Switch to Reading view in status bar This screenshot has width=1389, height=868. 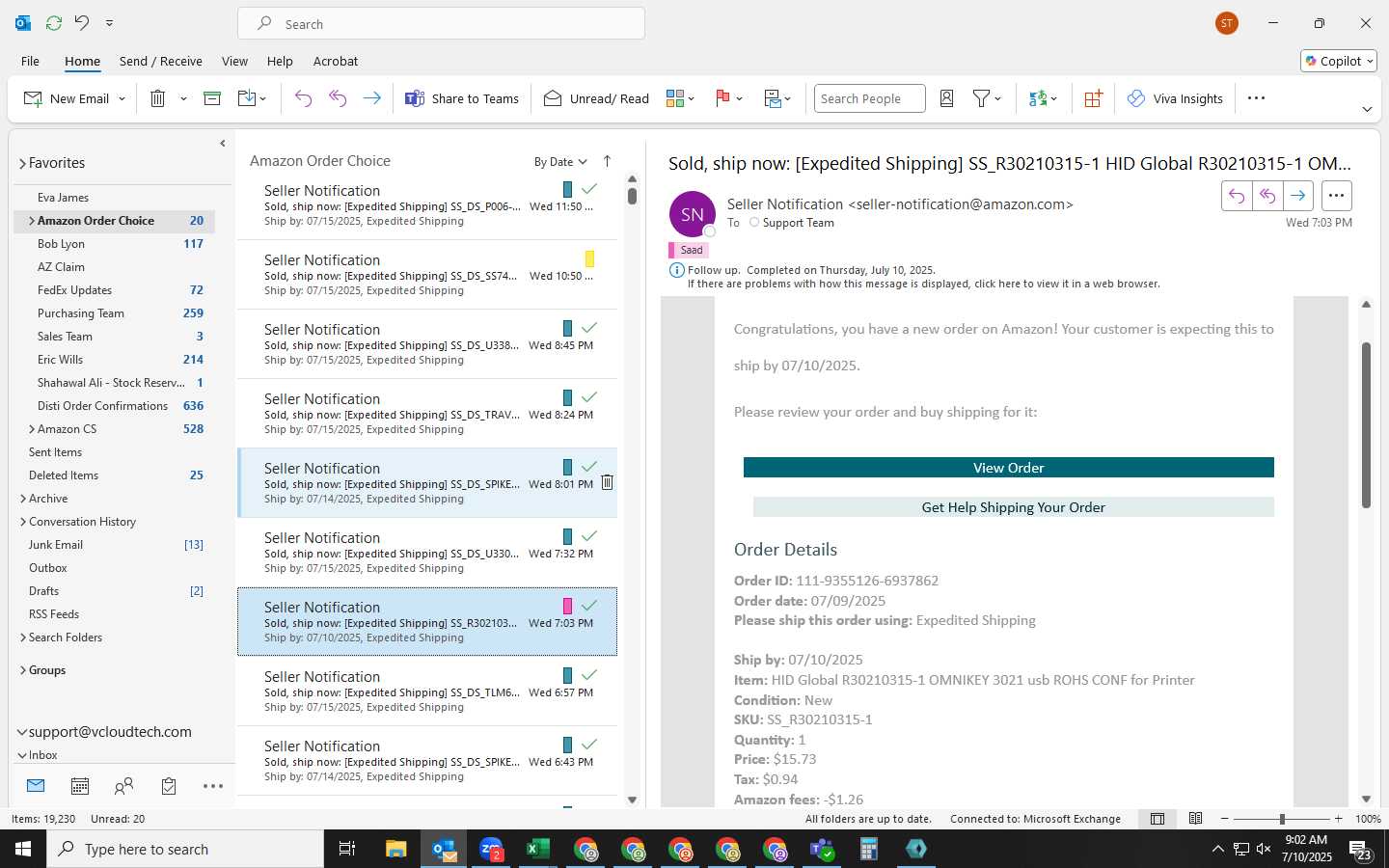[x=1196, y=819]
